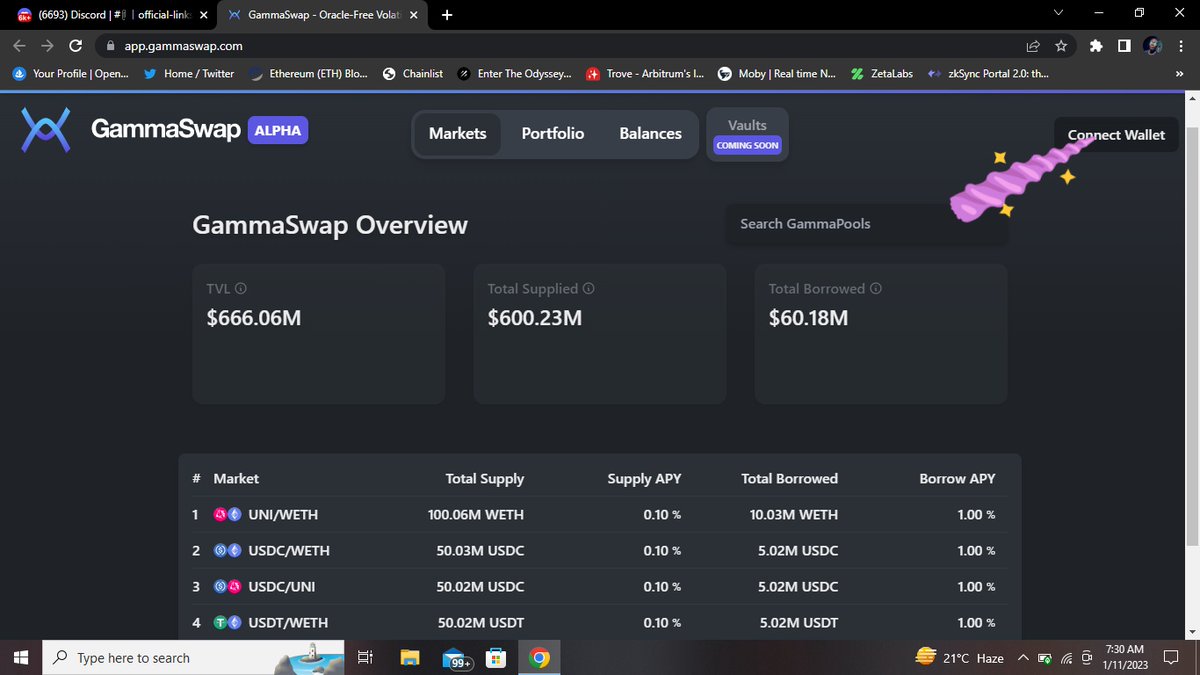1200x675 pixels.
Task: Open the Trove - Arbitrum bookmark
Action: pos(645,73)
